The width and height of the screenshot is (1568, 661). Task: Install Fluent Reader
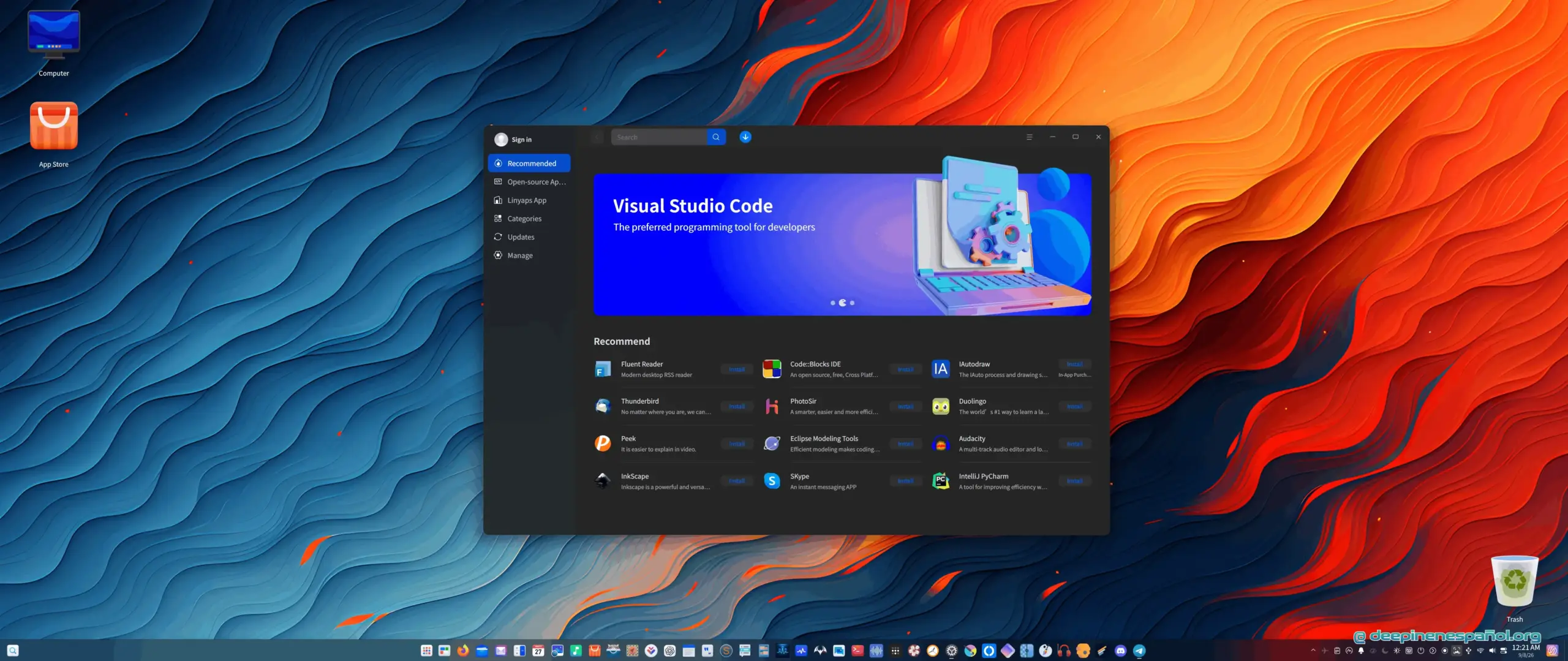coord(737,369)
